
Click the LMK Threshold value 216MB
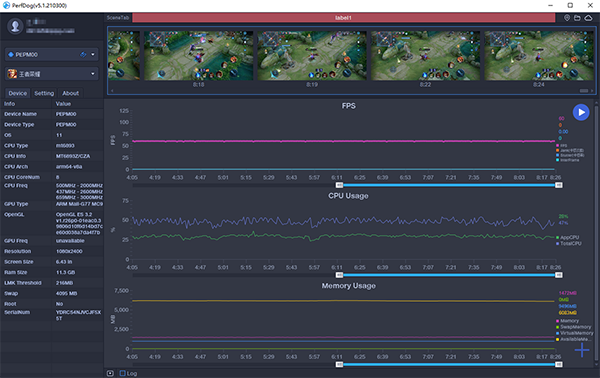pos(64,283)
